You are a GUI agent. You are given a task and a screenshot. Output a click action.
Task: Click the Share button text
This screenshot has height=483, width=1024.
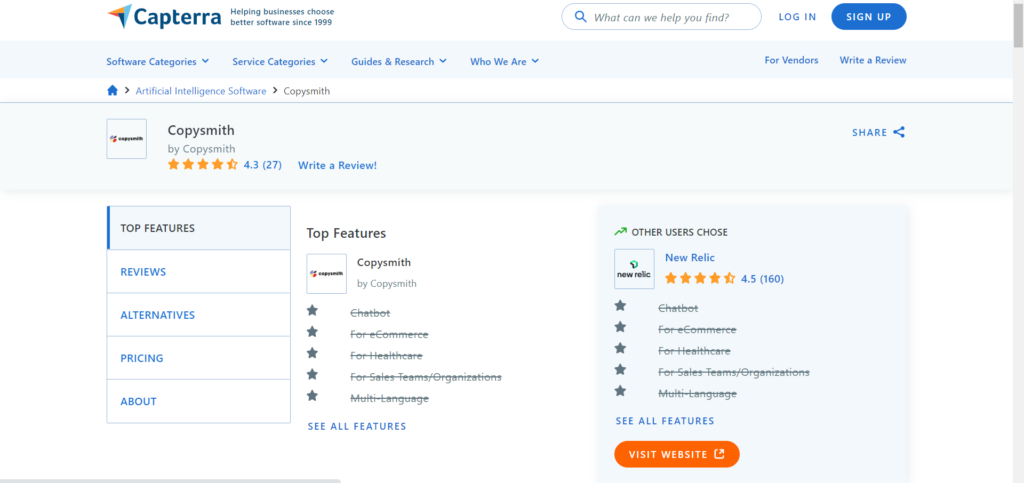[x=870, y=132]
